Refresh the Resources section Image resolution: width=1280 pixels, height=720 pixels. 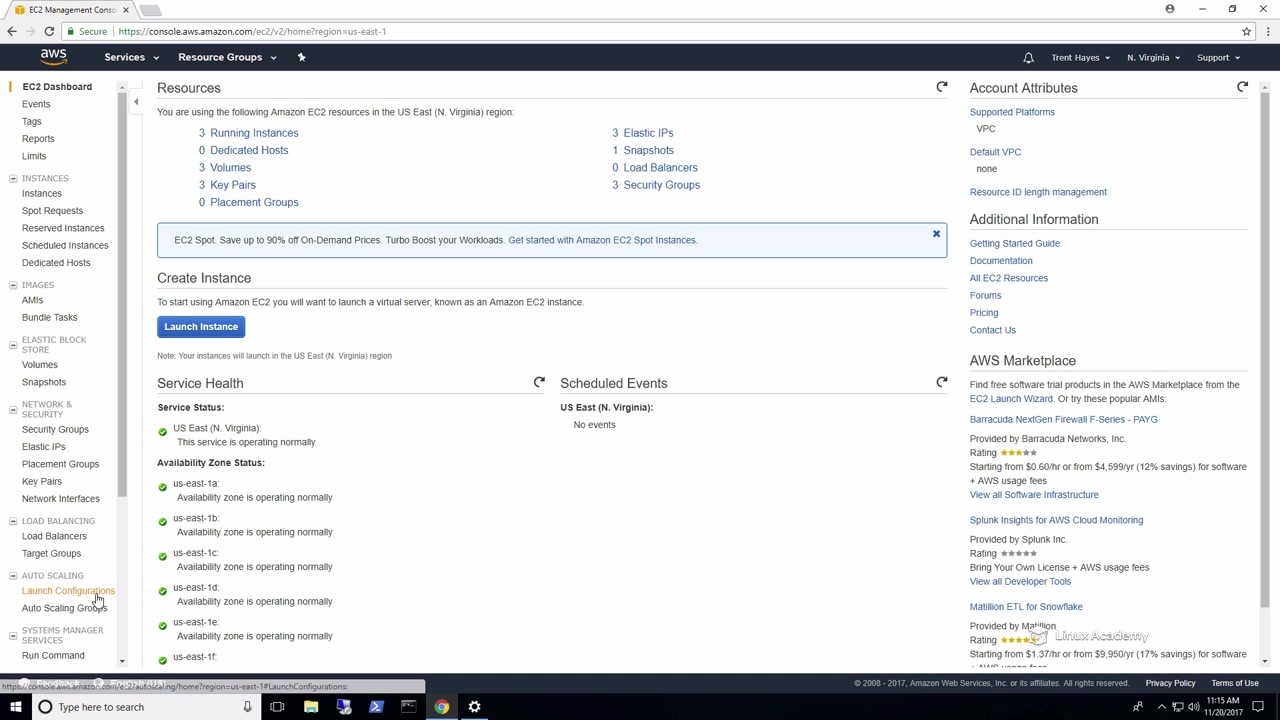(942, 87)
